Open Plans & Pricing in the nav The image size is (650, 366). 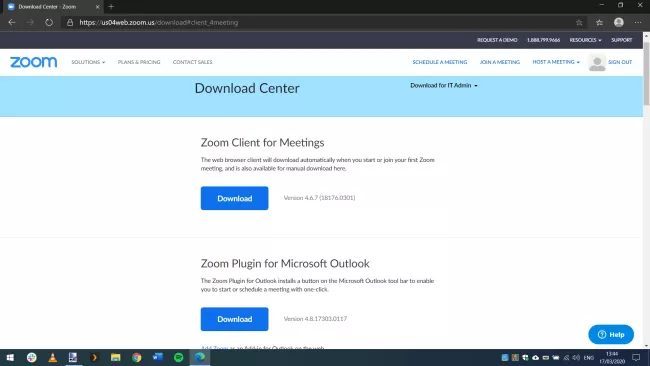[139, 62]
